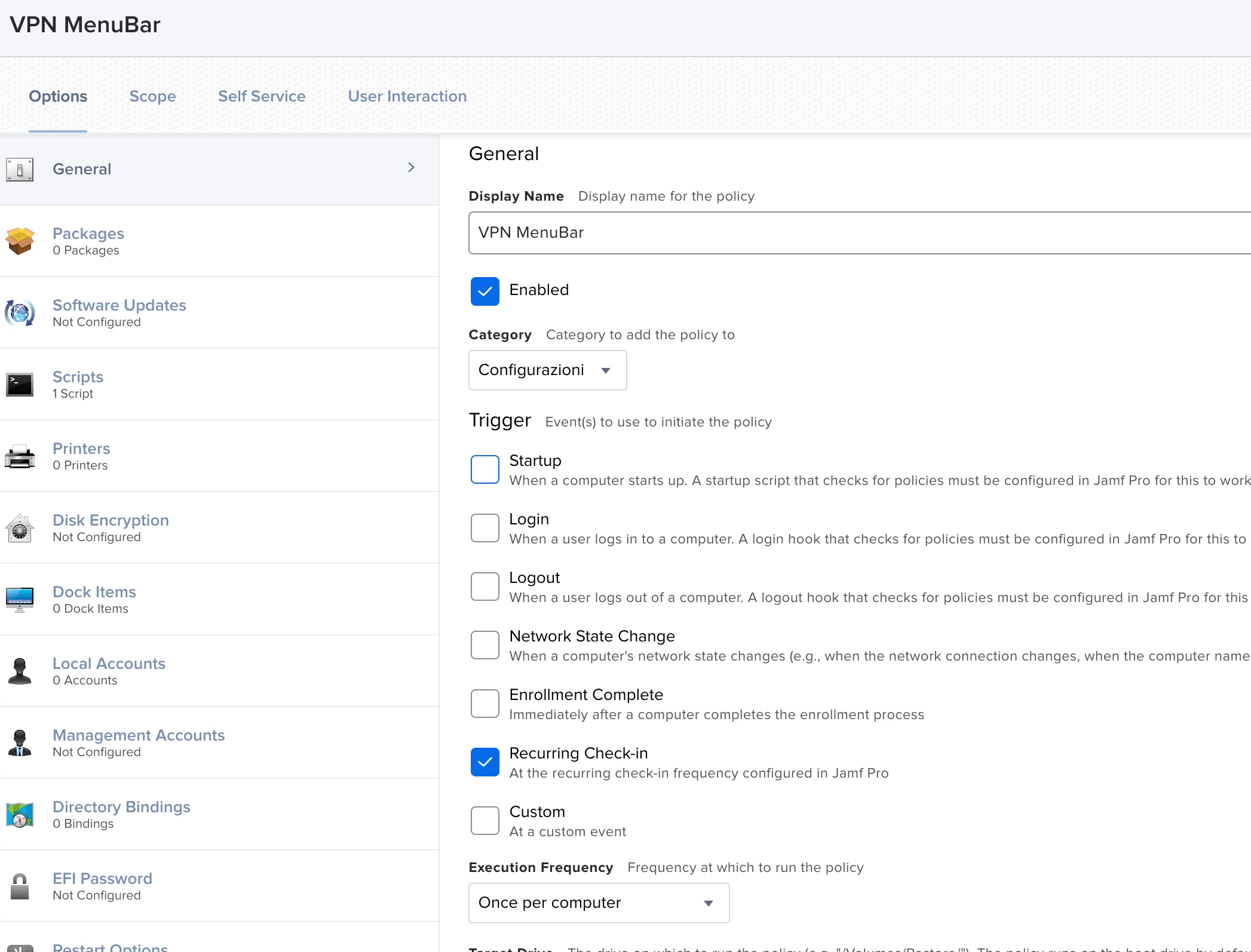The width and height of the screenshot is (1251, 952).
Task: Expand the General section chevron
Action: pyautogui.click(x=411, y=168)
